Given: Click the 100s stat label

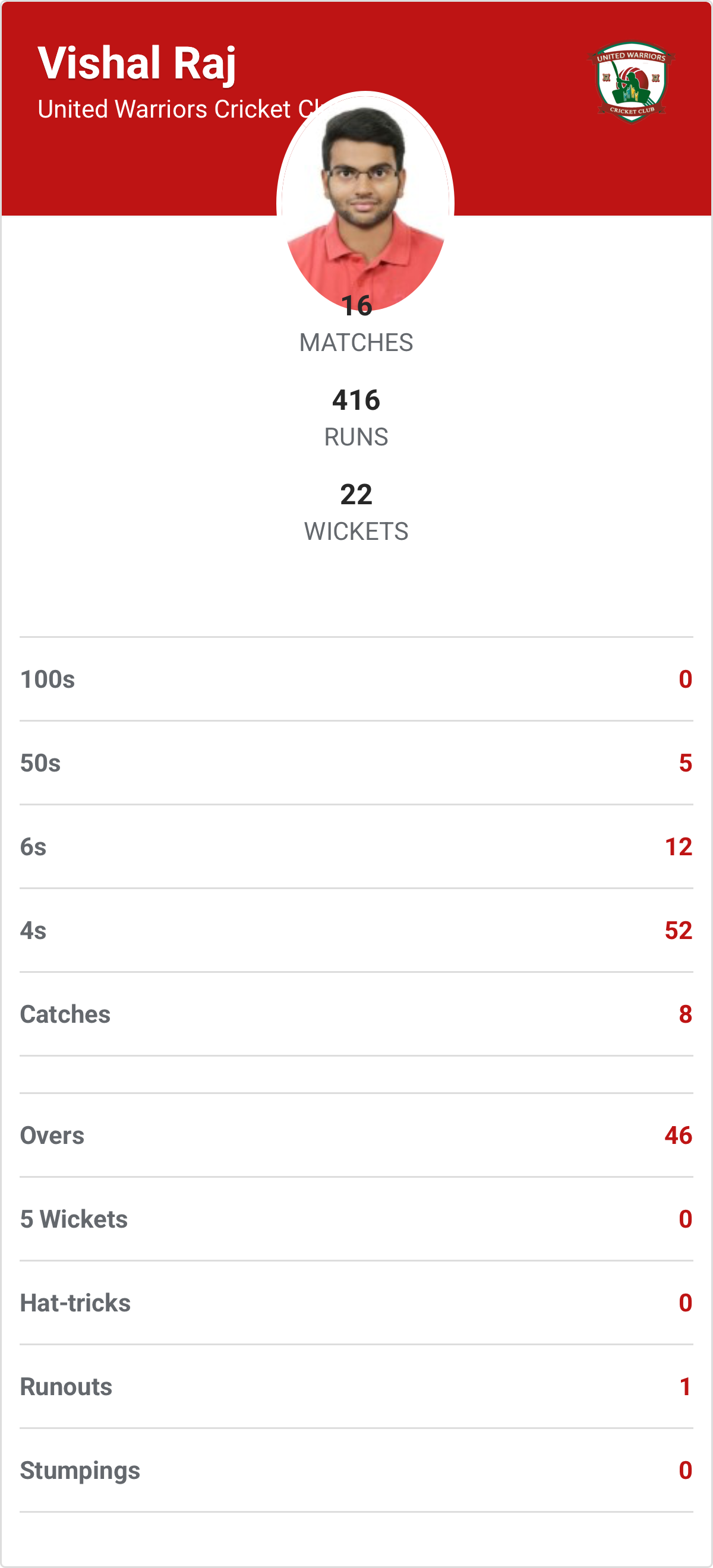Looking at the screenshot, I should point(48,679).
